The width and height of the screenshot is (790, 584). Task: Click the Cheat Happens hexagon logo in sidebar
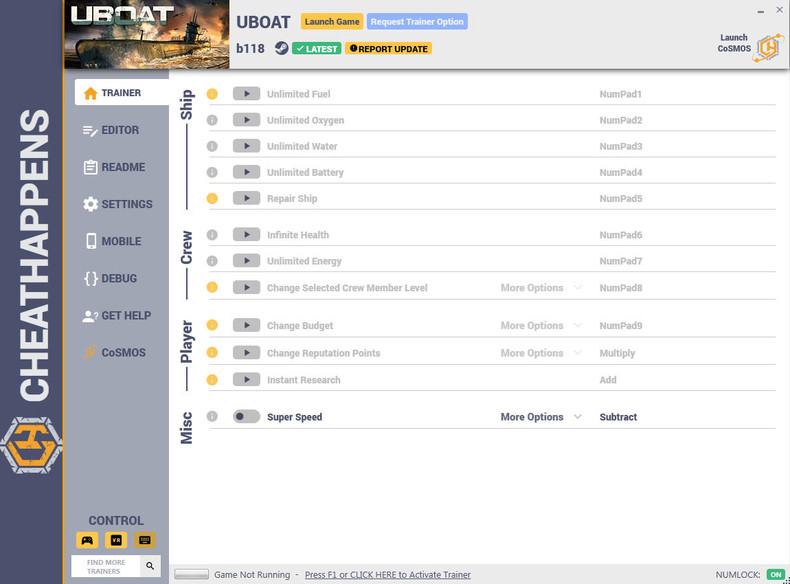coord(31,445)
